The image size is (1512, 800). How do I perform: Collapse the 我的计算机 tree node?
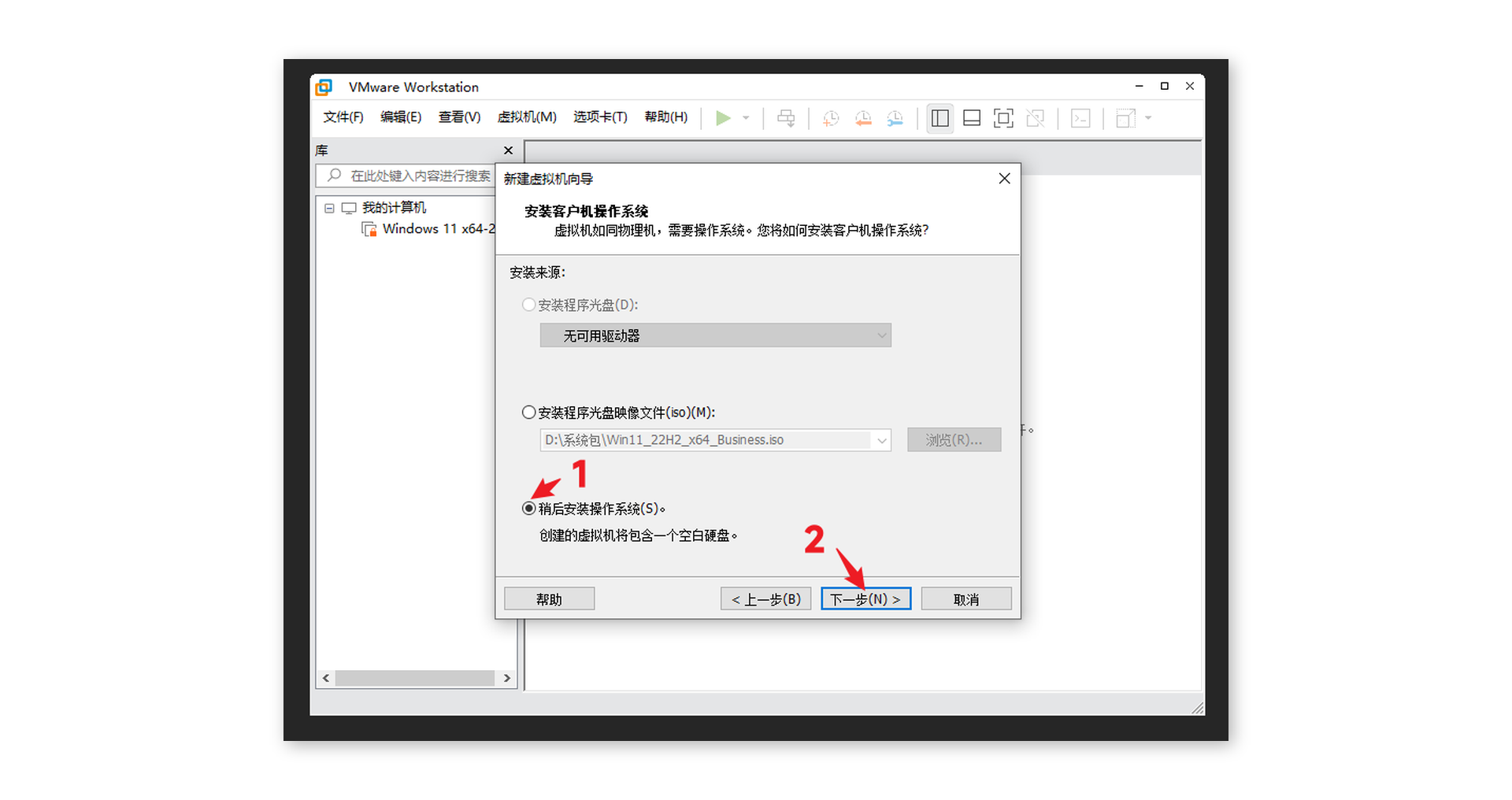coord(329,209)
